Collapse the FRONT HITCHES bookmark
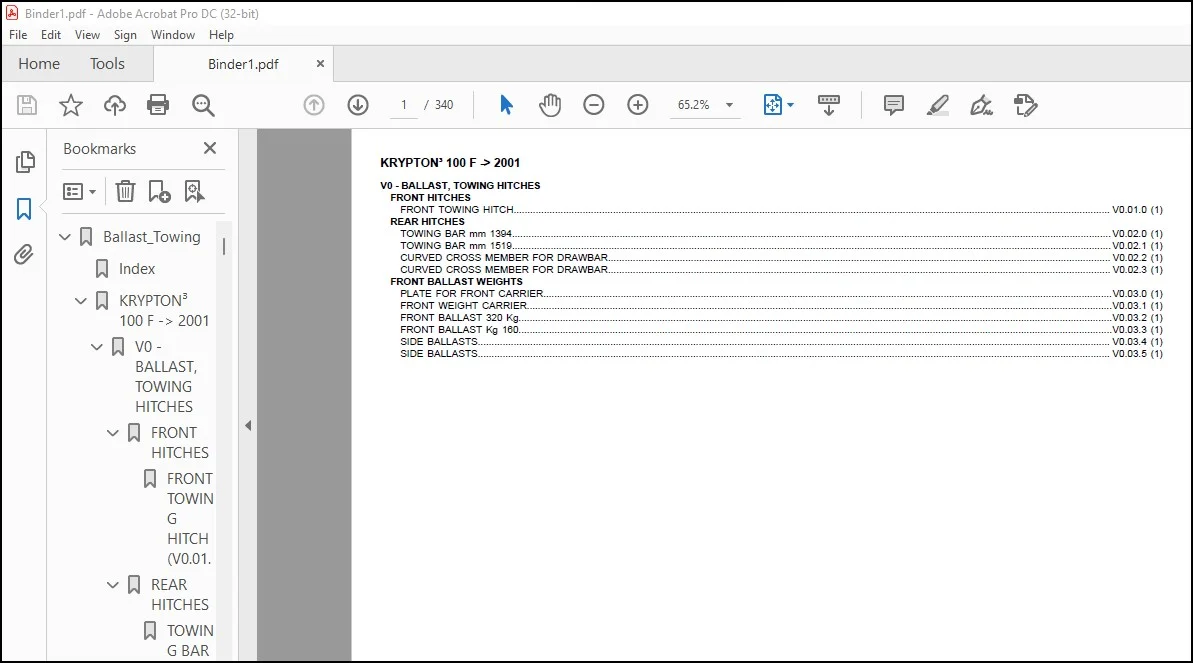The width and height of the screenshot is (1193, 663). [x=113, y=433]
